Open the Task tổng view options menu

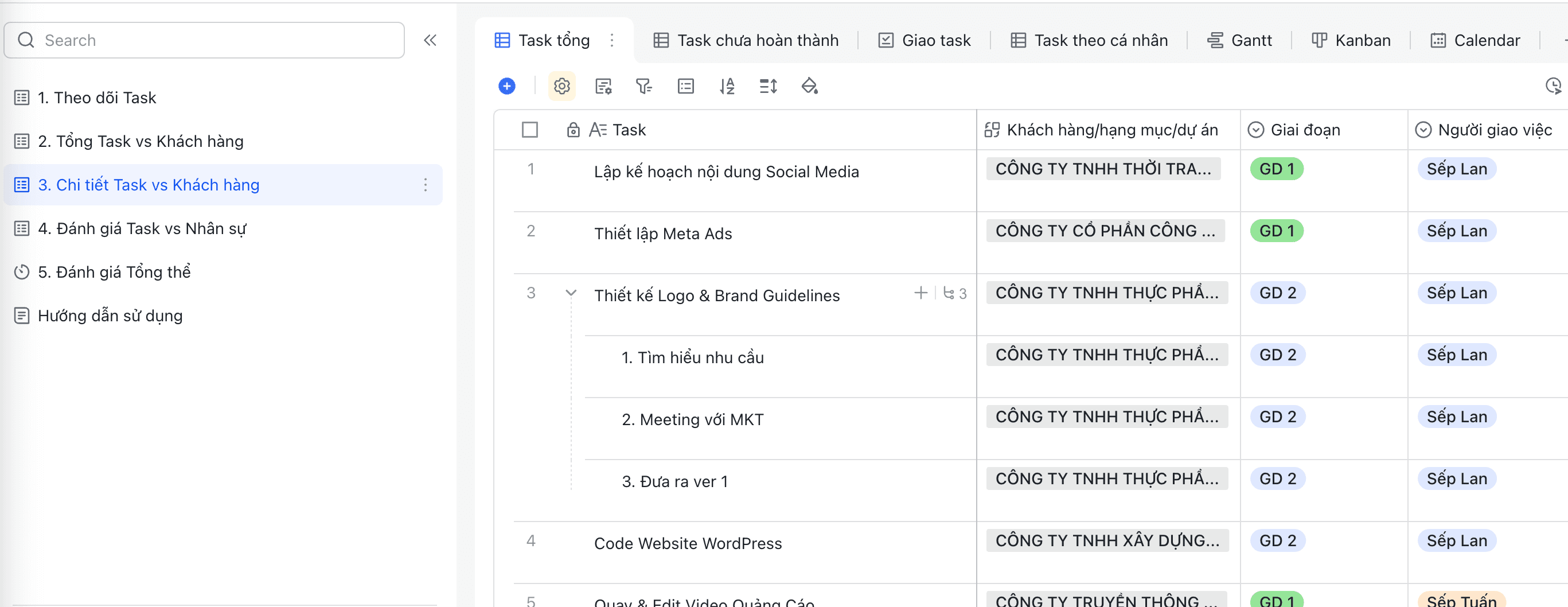[612, 40]
